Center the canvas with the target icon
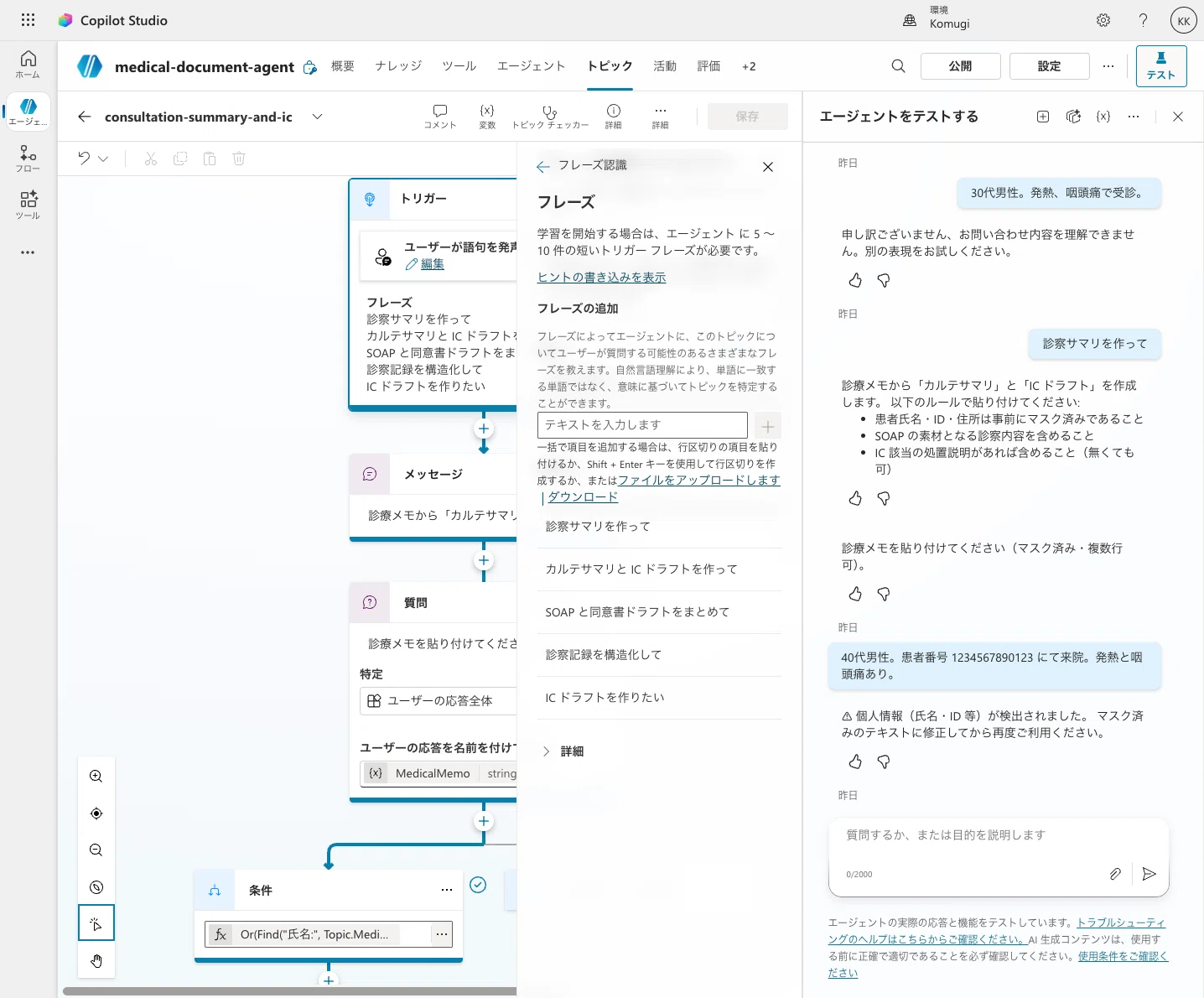This screenshot has height=998, width=1204. click(x=96, y=813)
